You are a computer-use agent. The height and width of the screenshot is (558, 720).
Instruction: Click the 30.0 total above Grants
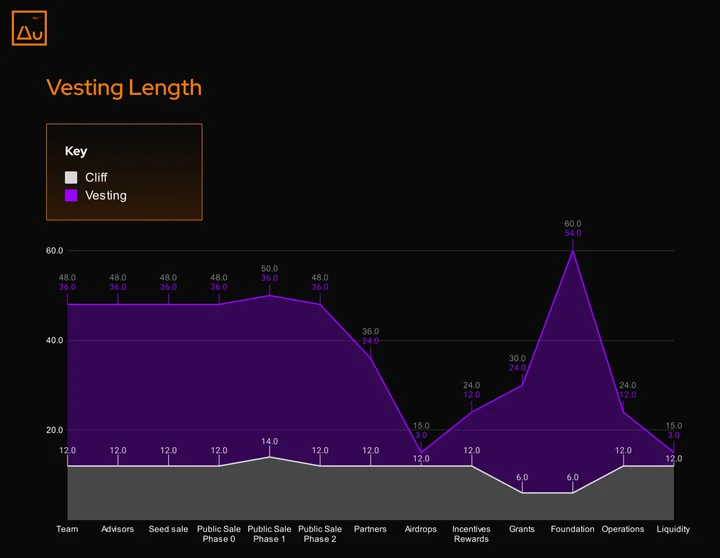[x=518, y=358]
